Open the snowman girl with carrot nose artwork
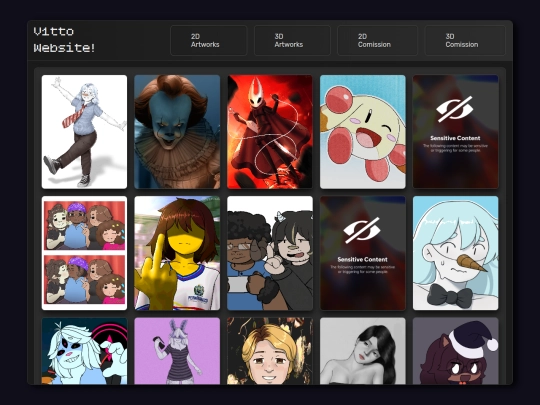This screenshot has width=540, height=405. [456, 253]
